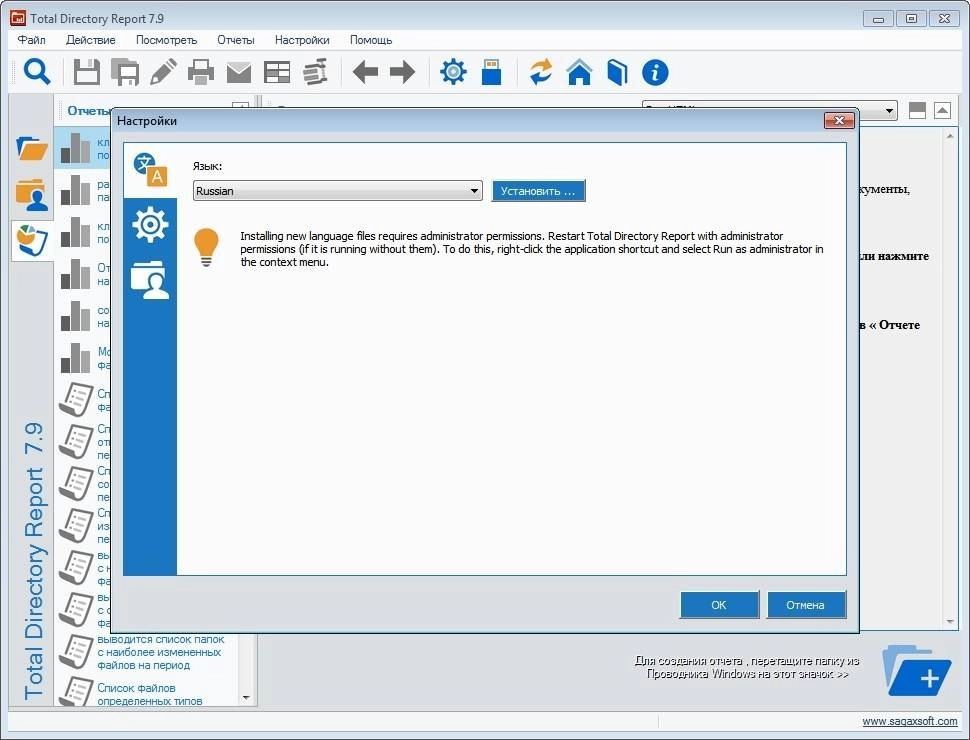This screenshot has height=740, width=970.
Task: Open the www.saqaxsoft.com link
Action: coord(909,721)
